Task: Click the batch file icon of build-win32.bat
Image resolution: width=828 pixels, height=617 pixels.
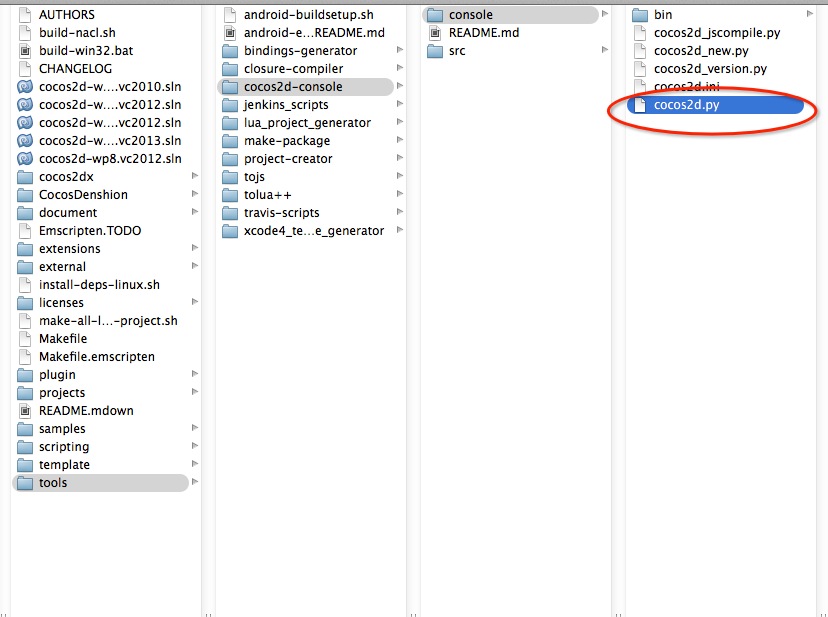Action: [x=25, y=51]
